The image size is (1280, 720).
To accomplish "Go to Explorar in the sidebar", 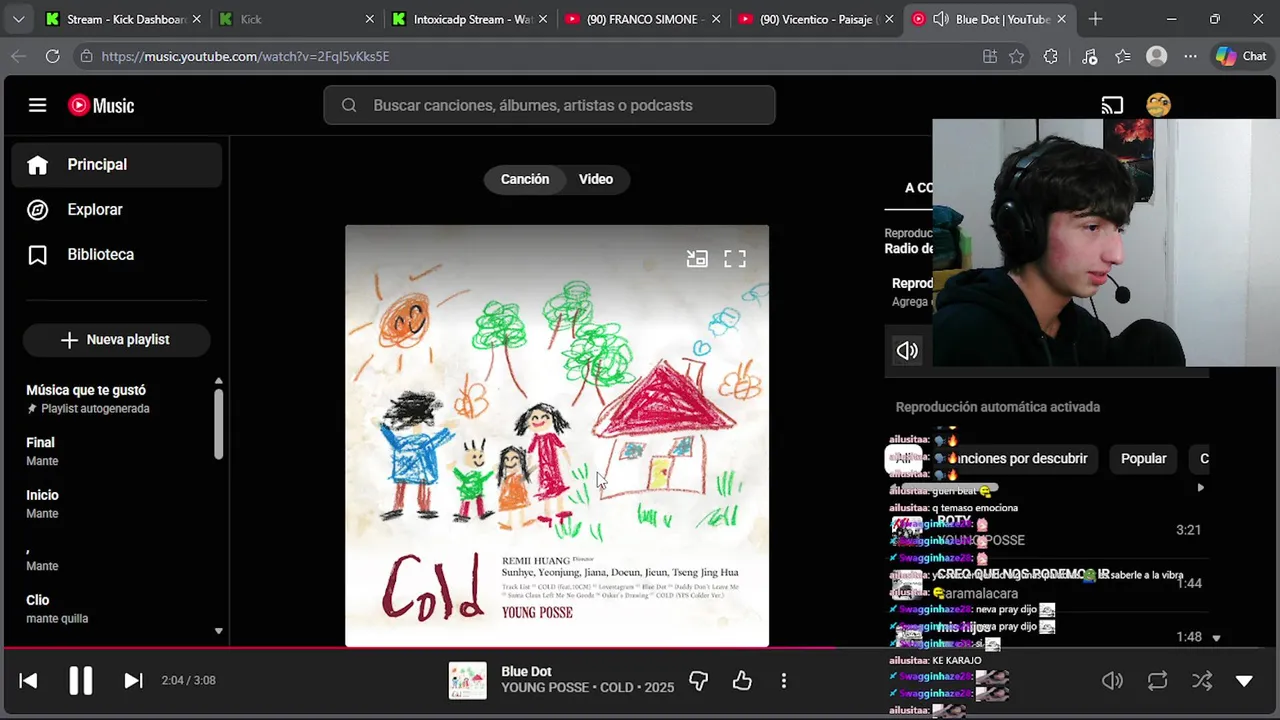I will [x=117, y=210].
